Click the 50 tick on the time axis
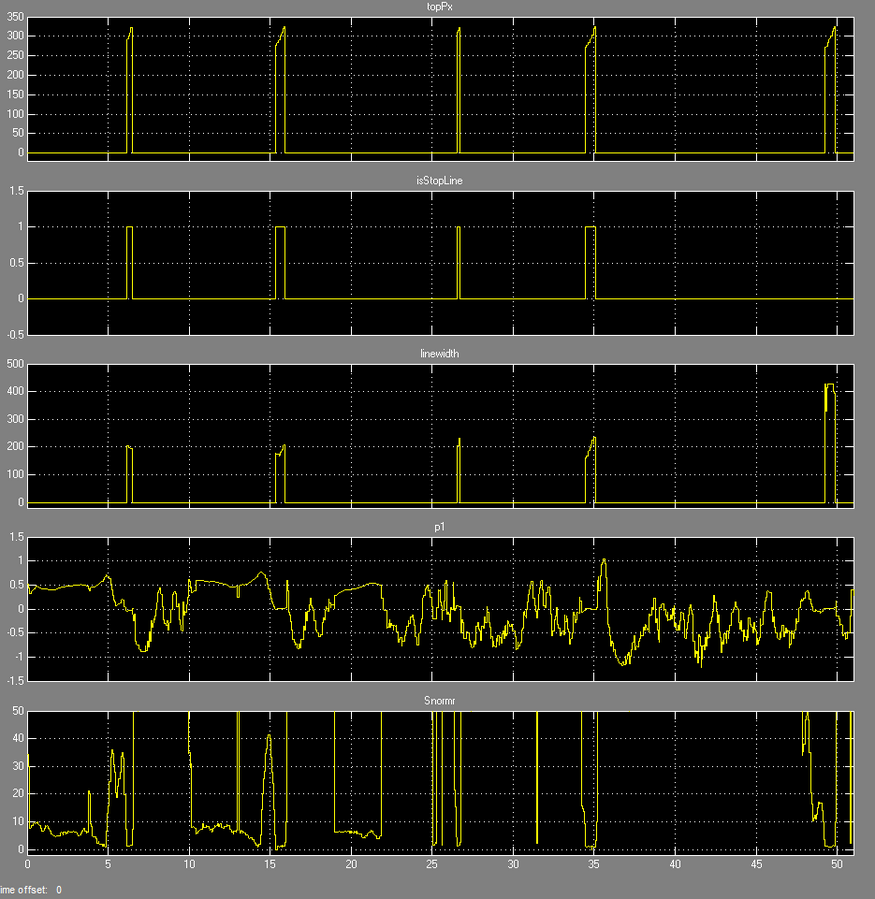This screenshot has width=875, height=899. (x=837, y=864)
